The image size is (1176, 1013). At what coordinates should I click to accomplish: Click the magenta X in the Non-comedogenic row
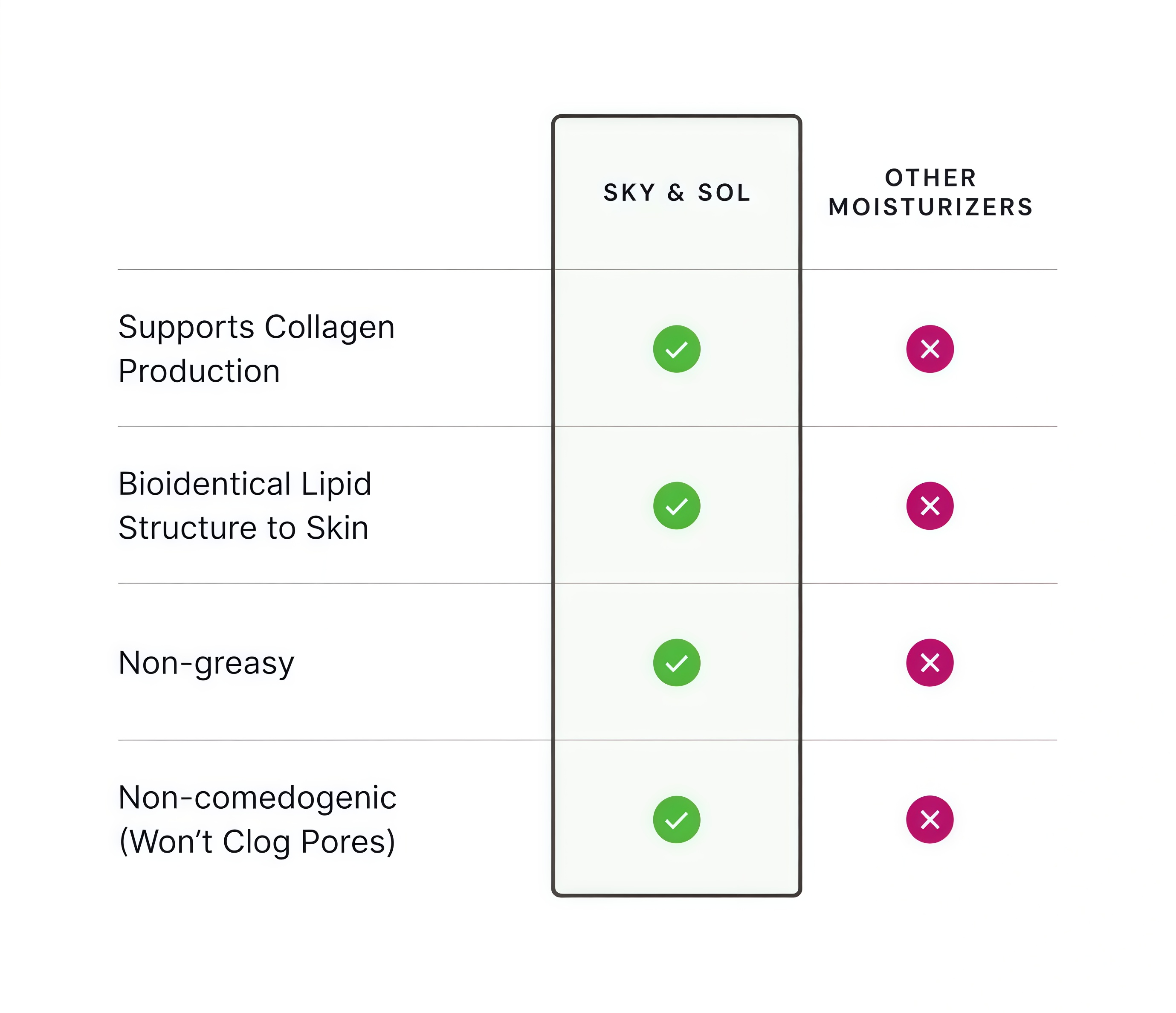[x=930, y=819]
